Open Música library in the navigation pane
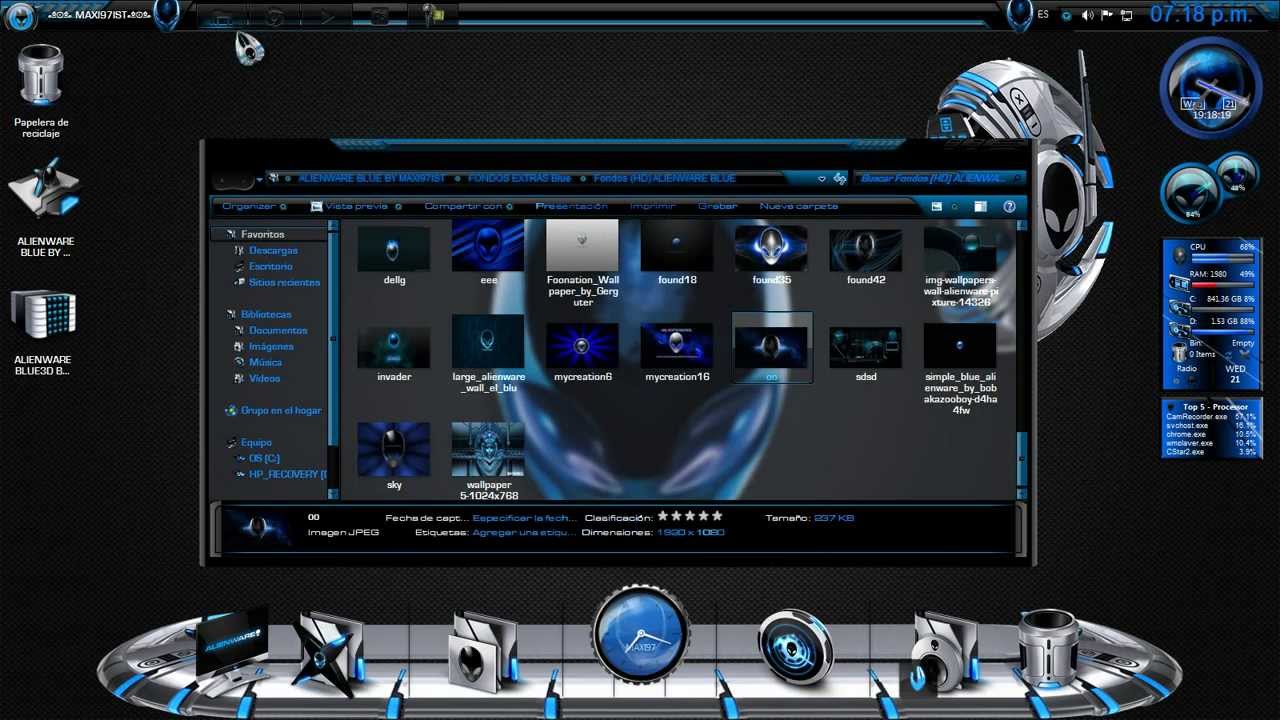This screenshot has height=720, width=1280. coord(265,363)
